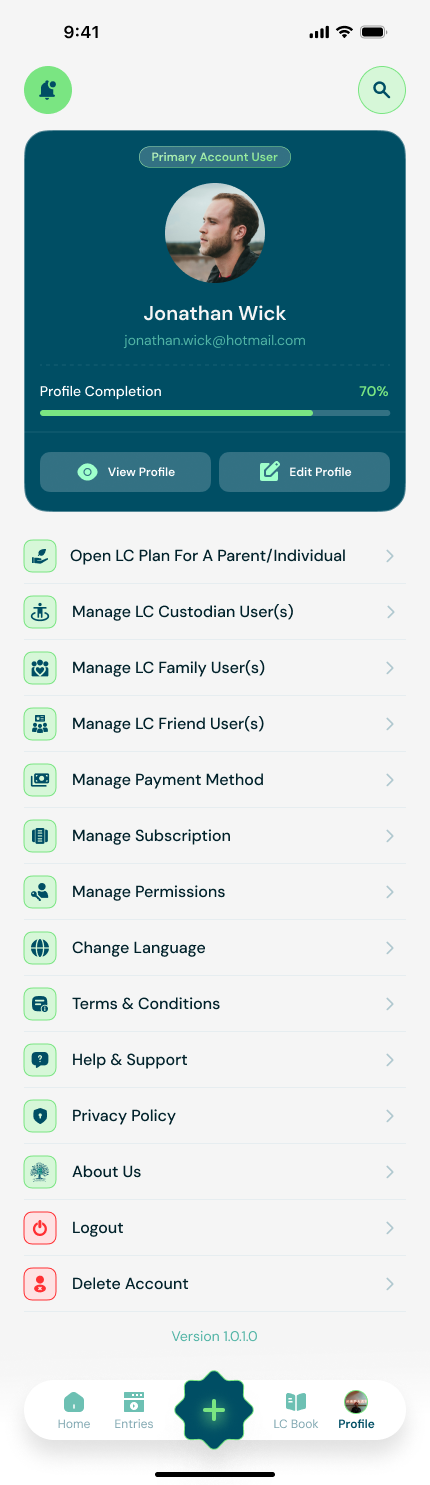Tap the Change Language globe icon

coord(40,948)
